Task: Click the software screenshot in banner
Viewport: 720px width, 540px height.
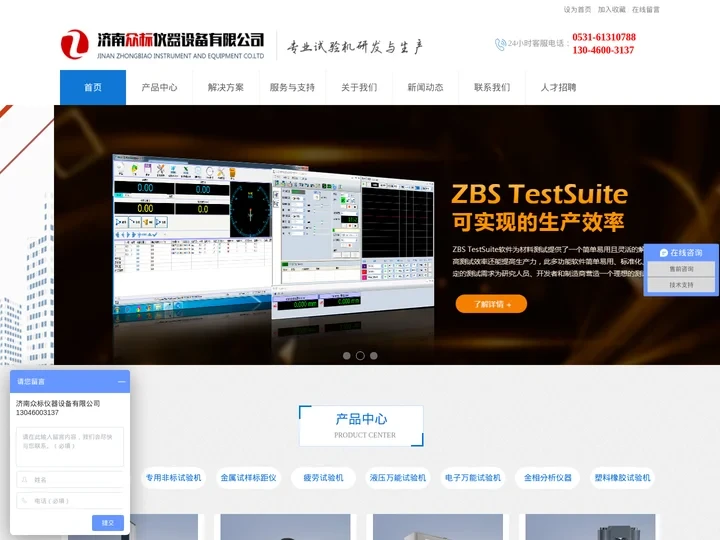Action: point(273,236)
